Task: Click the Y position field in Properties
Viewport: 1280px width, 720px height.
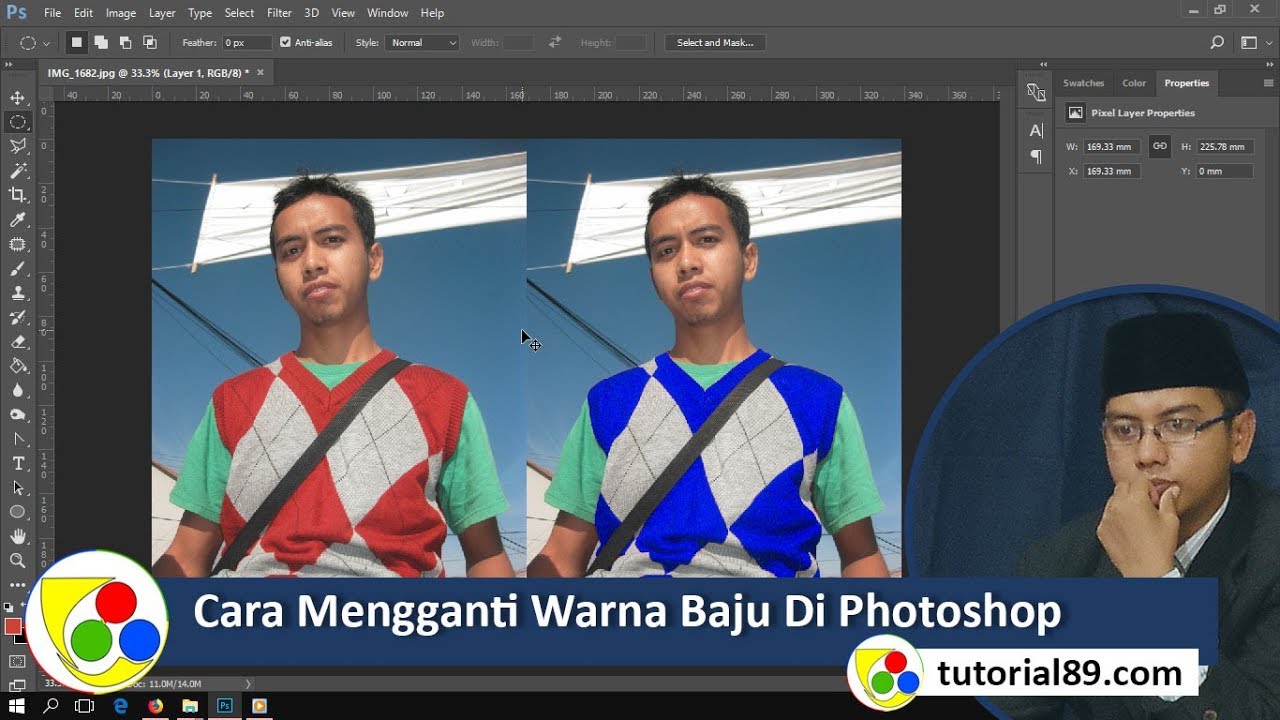Action: coord(1224,171)
